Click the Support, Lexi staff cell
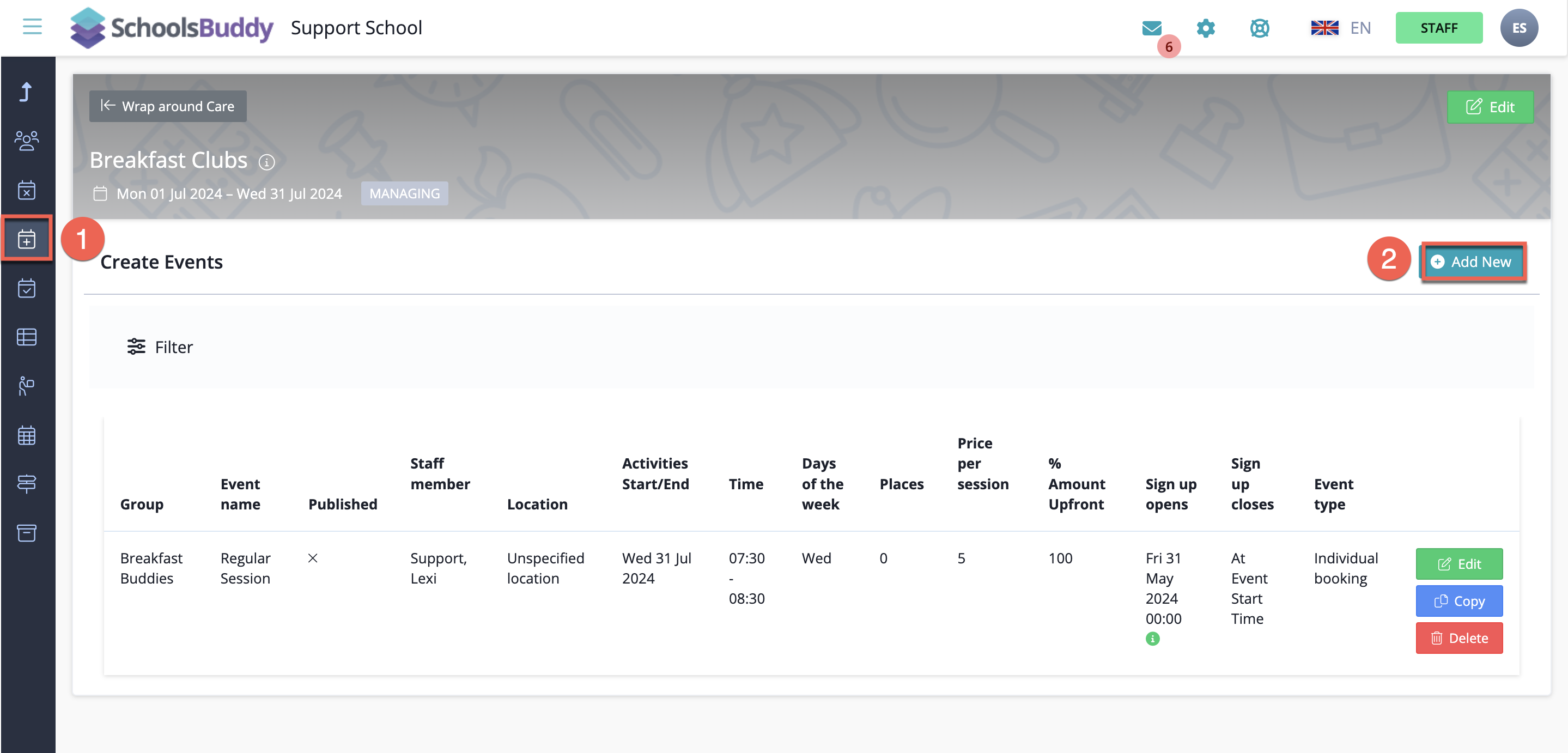Viewport: 1568px width, 753px height. (438, 568)
